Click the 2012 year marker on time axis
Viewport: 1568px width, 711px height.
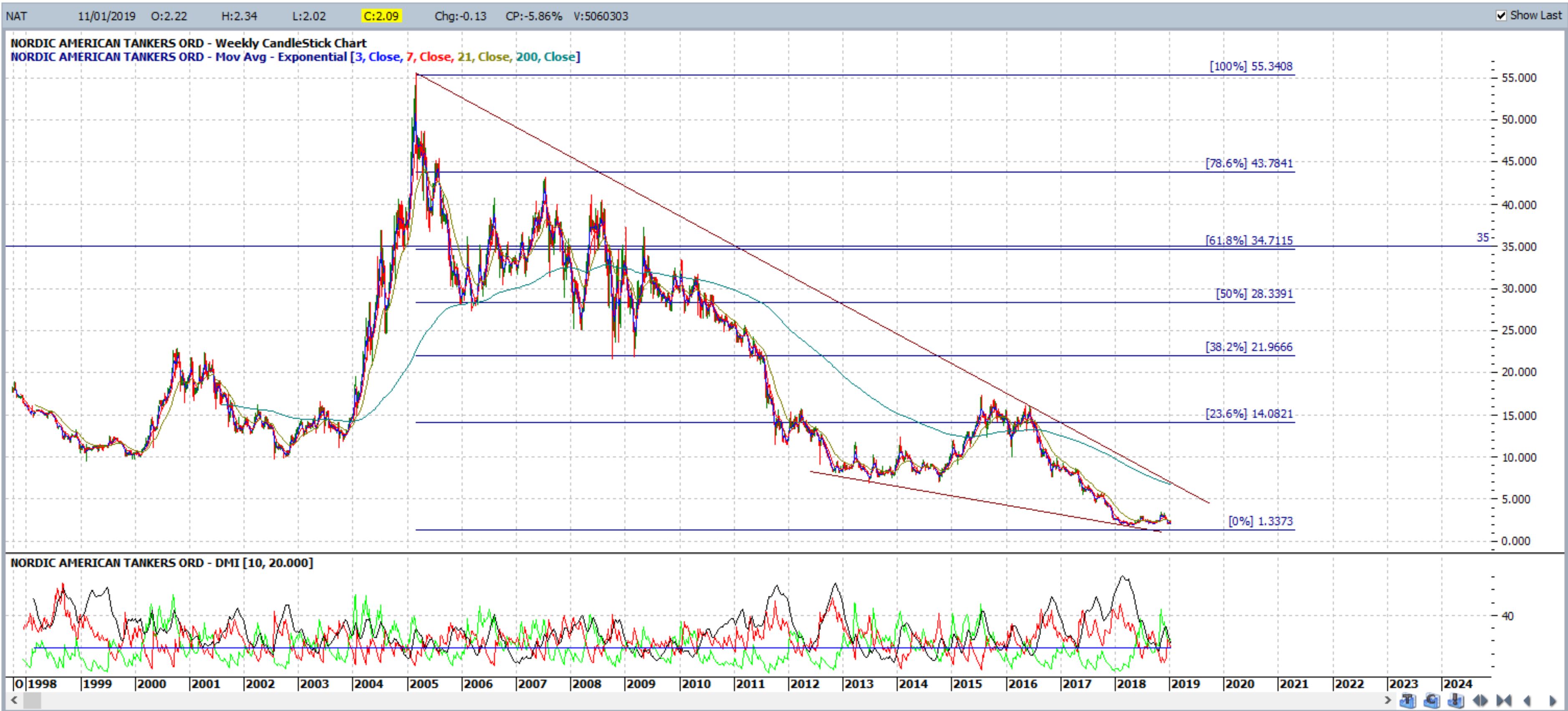(805, 684)
